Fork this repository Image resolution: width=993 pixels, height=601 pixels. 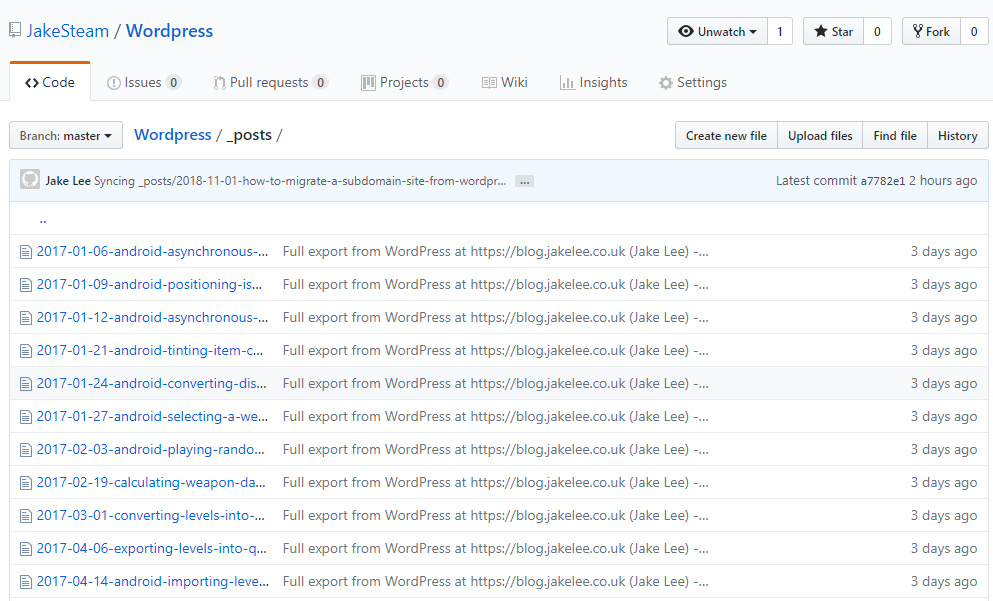(x=931, y=32)
